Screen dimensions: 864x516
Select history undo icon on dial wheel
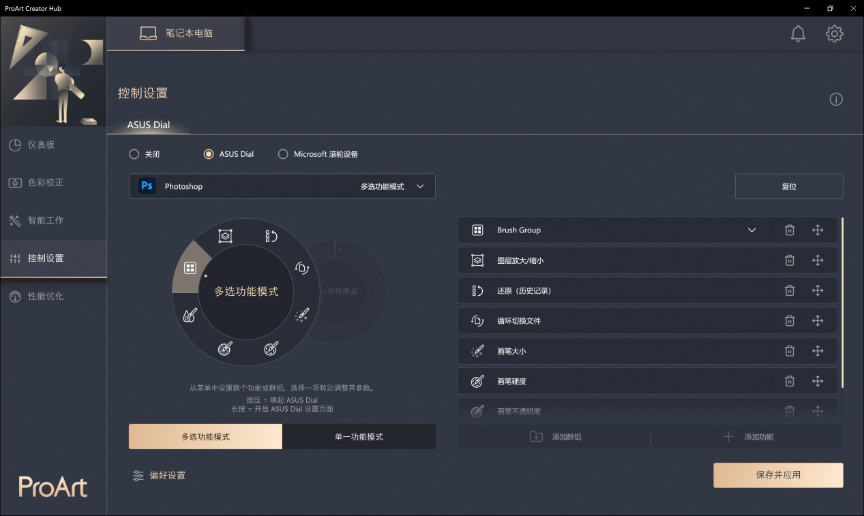tap(271, 236)
